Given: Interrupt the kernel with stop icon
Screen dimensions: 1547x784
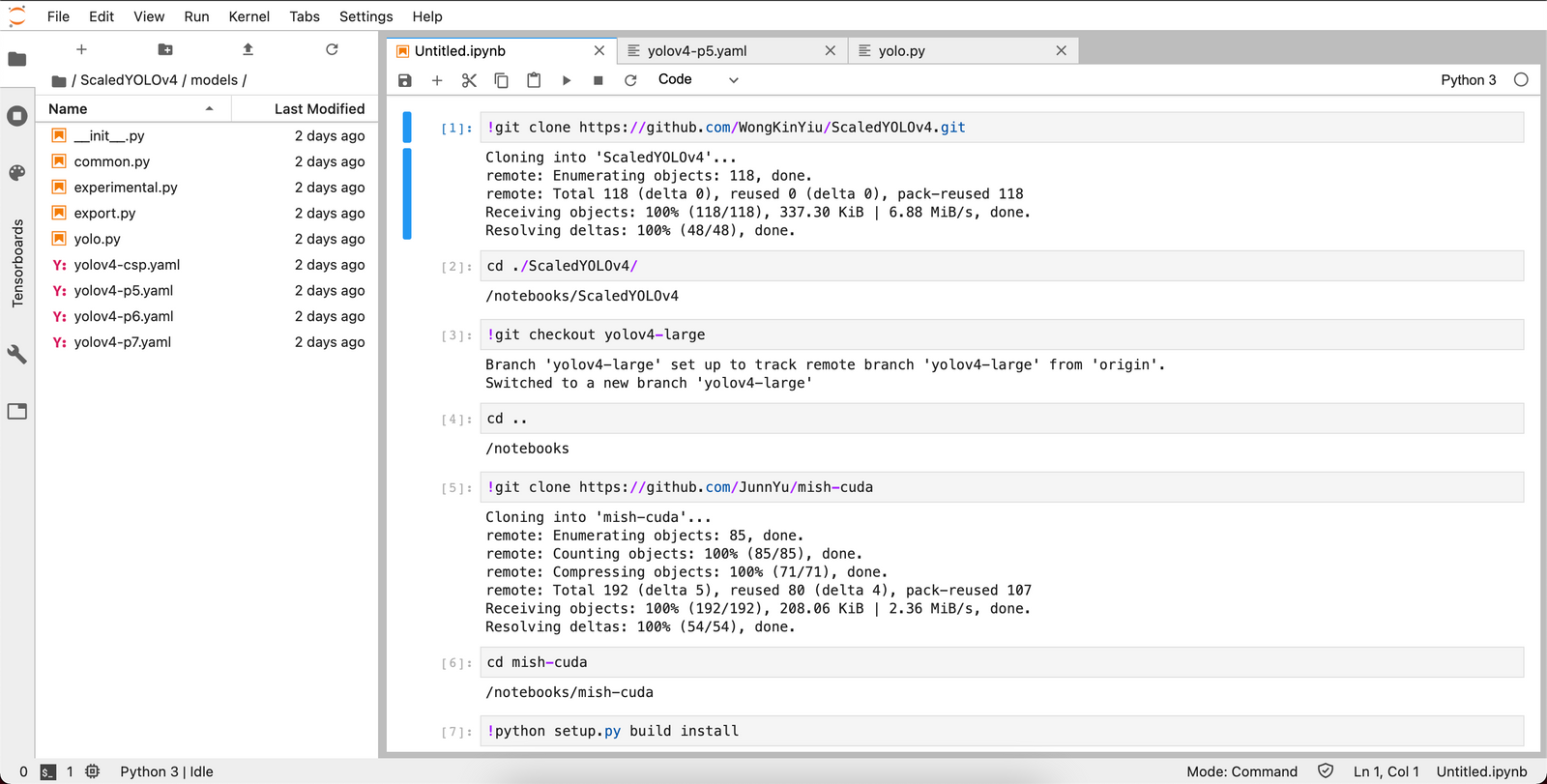Looking at the screenshot, I should click(x=598, y=80).
